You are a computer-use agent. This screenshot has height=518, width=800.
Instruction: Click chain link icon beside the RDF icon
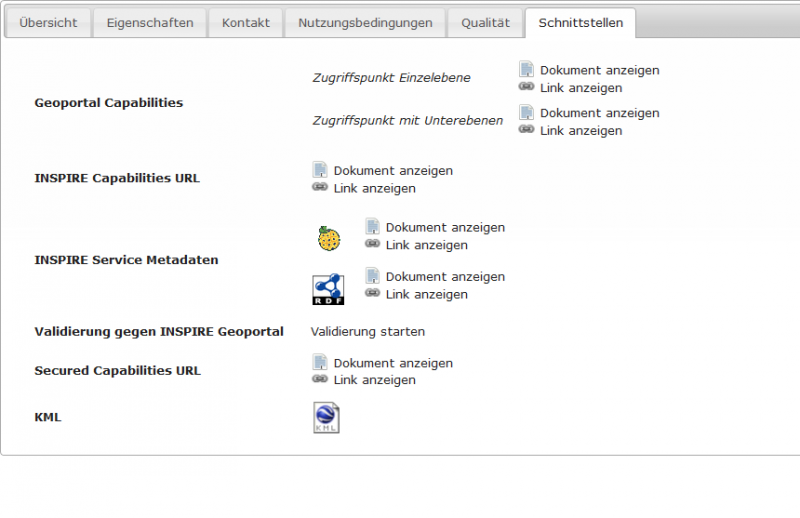(x=372, y=292)
